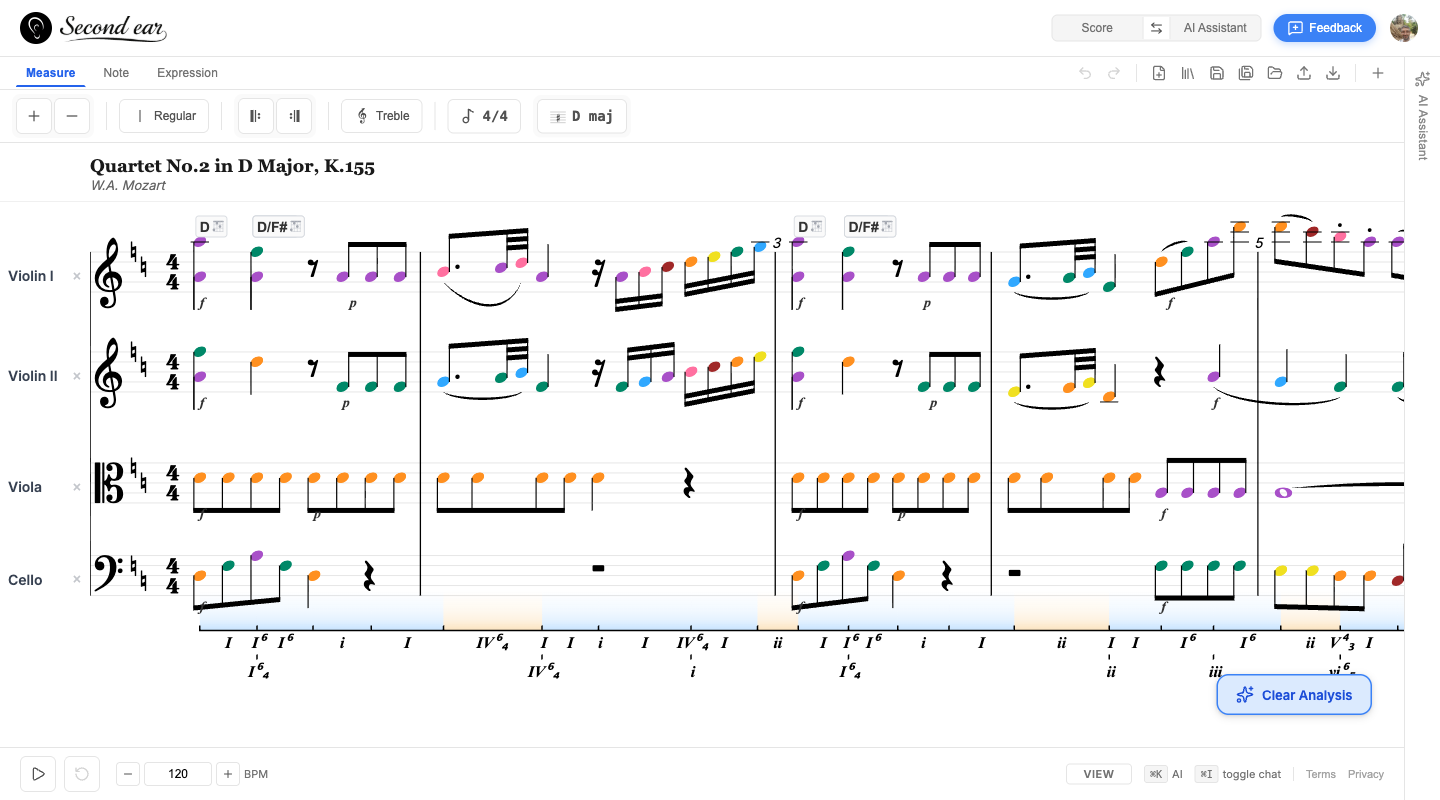Create a new score document
1440x800 pixels.
tap(1158, 73)
